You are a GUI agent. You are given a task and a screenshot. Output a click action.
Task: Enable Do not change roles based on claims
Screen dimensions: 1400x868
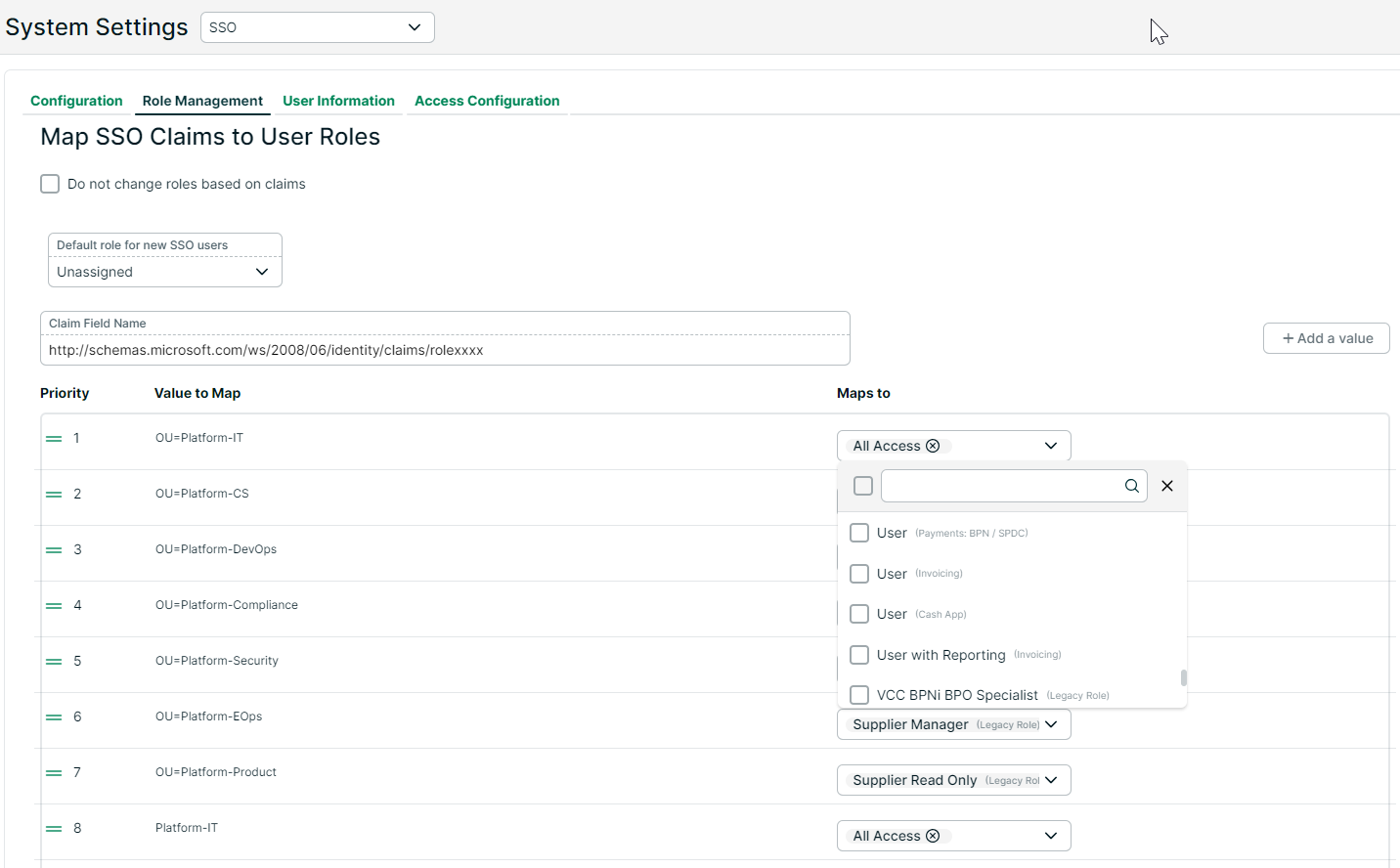coord(50,184)
